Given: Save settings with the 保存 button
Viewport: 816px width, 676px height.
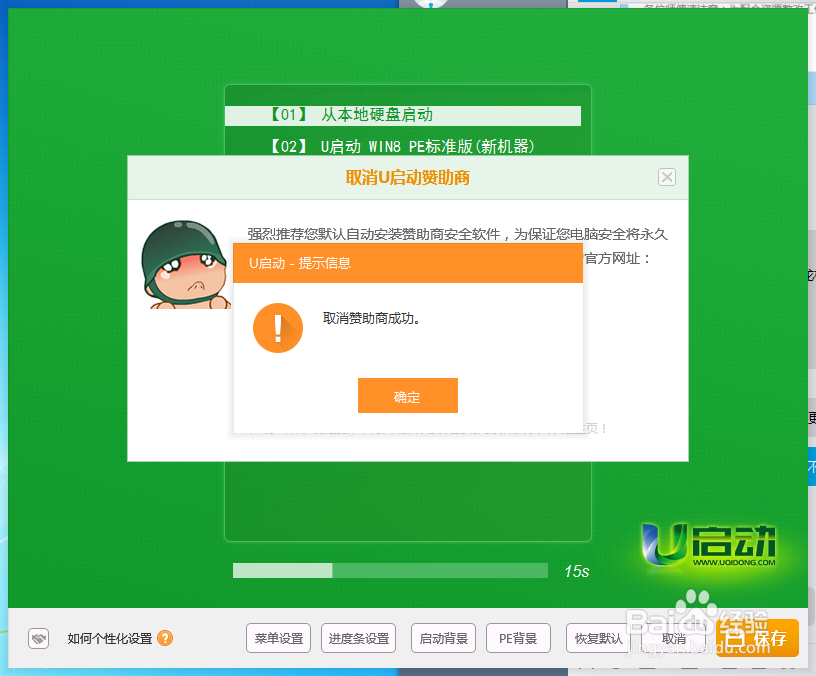Looking at the screenshot, I should tap(757, 638).
